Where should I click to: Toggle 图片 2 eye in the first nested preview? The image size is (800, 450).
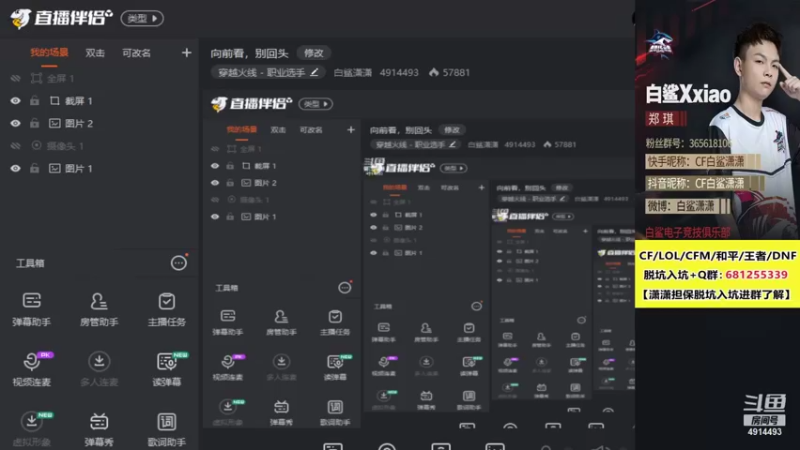(215, 183)
